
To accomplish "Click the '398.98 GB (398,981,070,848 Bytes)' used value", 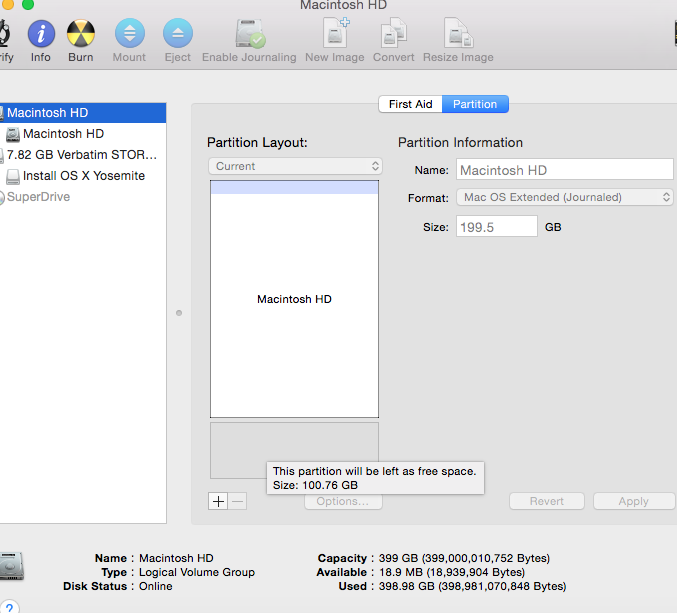I will [x=472, y=586].
